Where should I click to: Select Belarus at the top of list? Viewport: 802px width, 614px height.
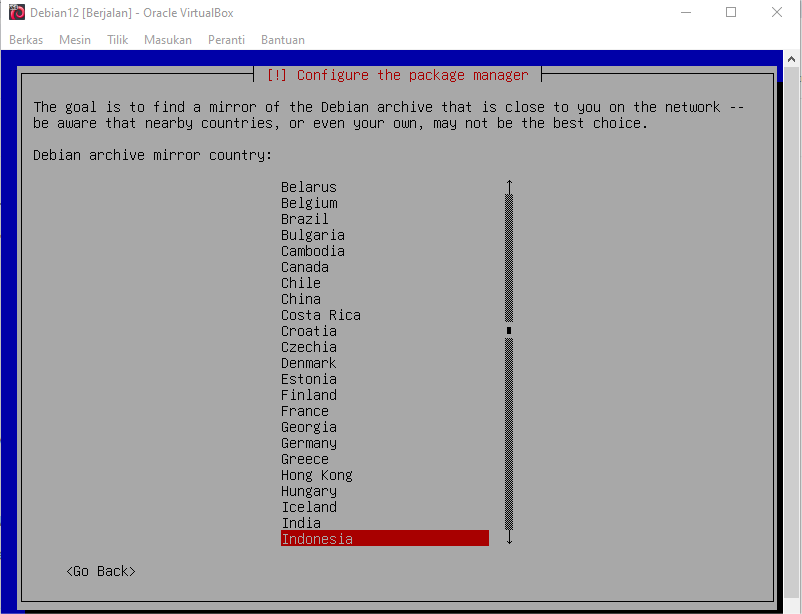[x=308, y=187]
